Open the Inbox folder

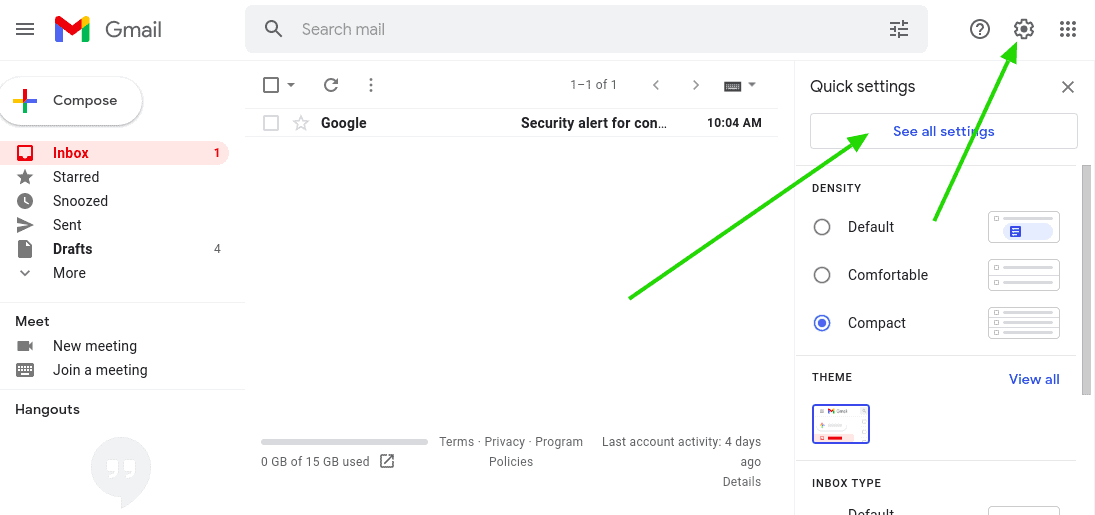click(x=115, y=153)
